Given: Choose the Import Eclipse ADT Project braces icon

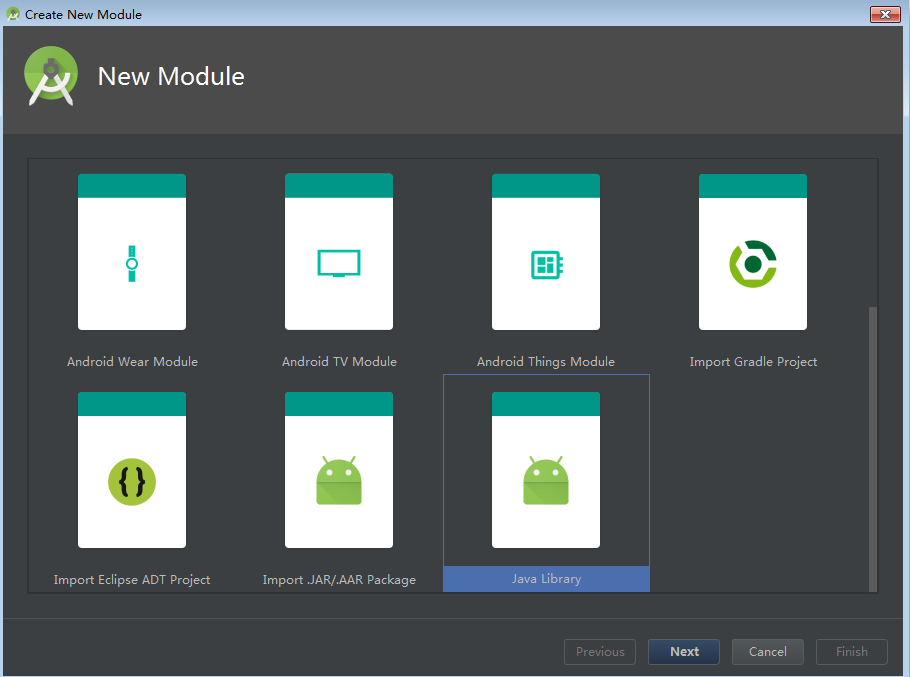Looking at the screenshot, I should coord(132,482).
